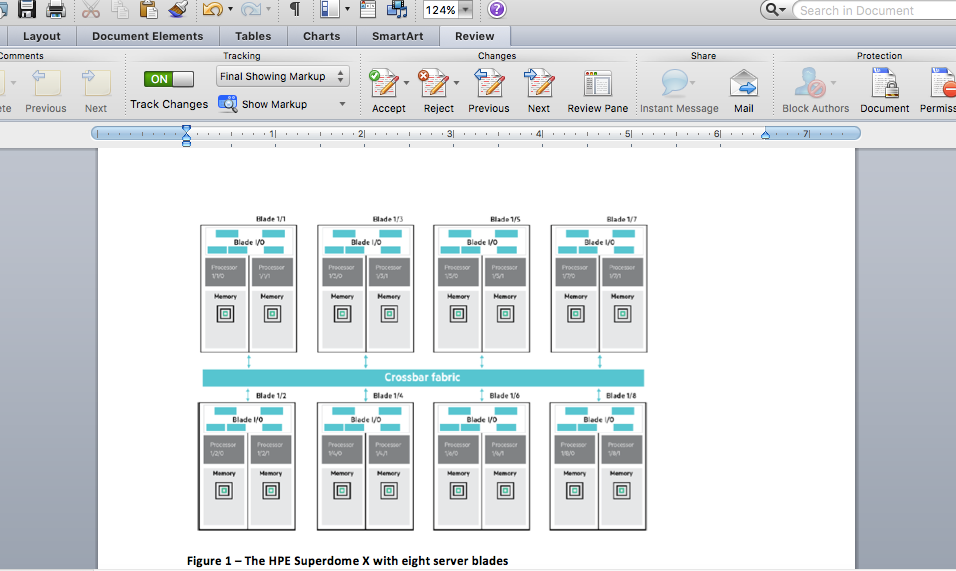
Task: Switch to the SmartArt tab
Action: (396, 36)
